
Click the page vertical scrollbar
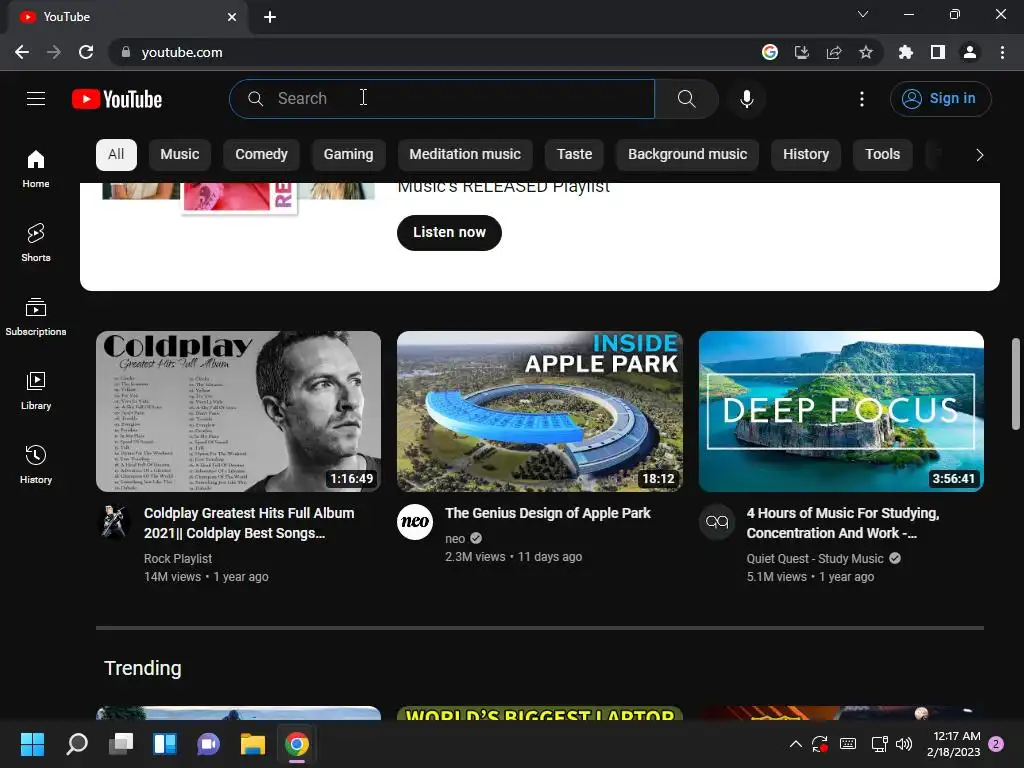click(x=1016, y=384)
